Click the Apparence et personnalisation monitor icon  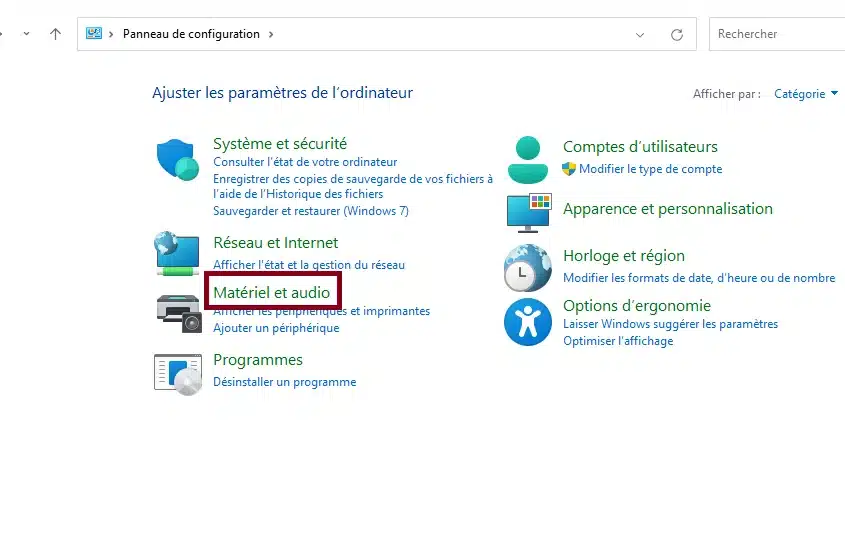click(x=528, y=212)
